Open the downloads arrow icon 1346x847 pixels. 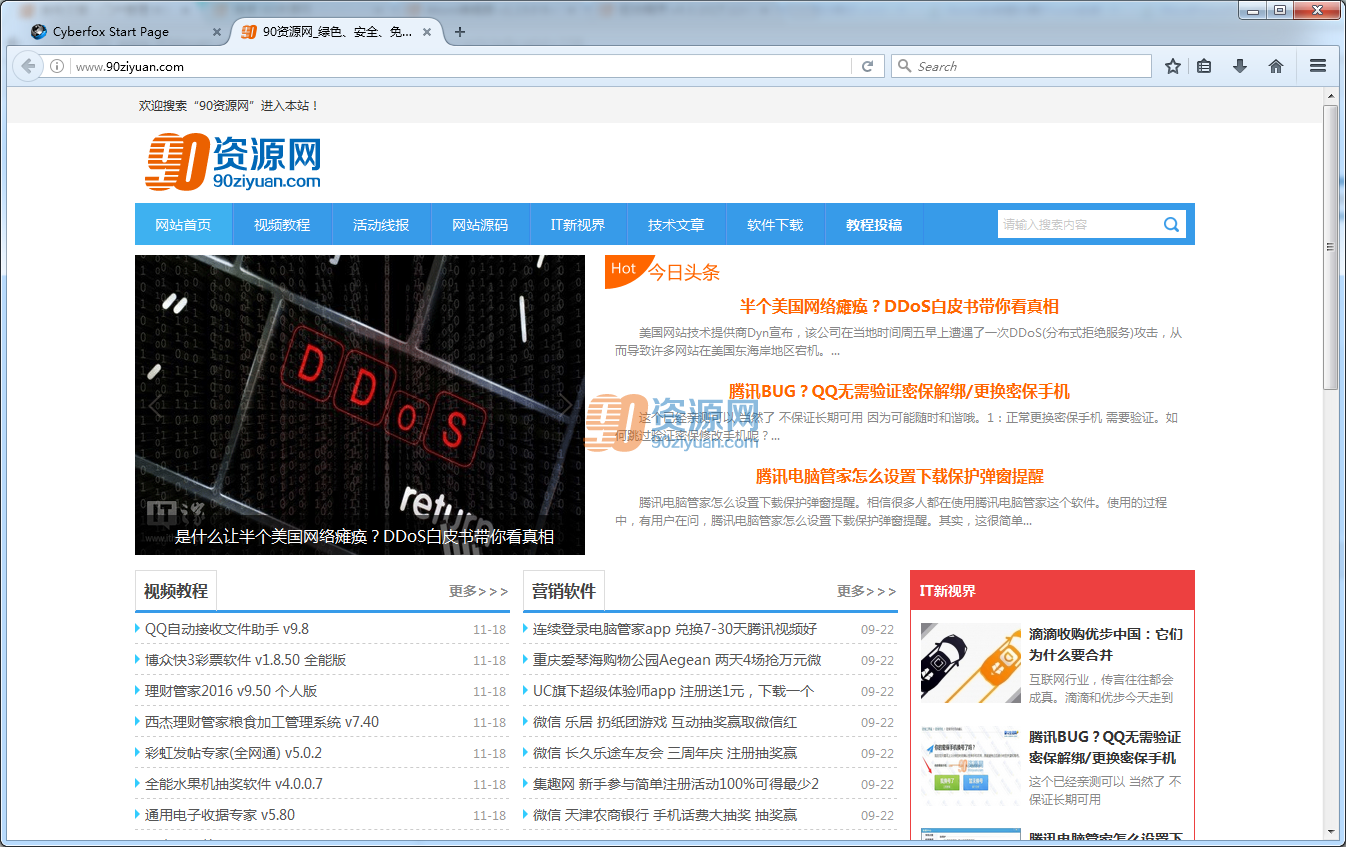point(1240,66)
